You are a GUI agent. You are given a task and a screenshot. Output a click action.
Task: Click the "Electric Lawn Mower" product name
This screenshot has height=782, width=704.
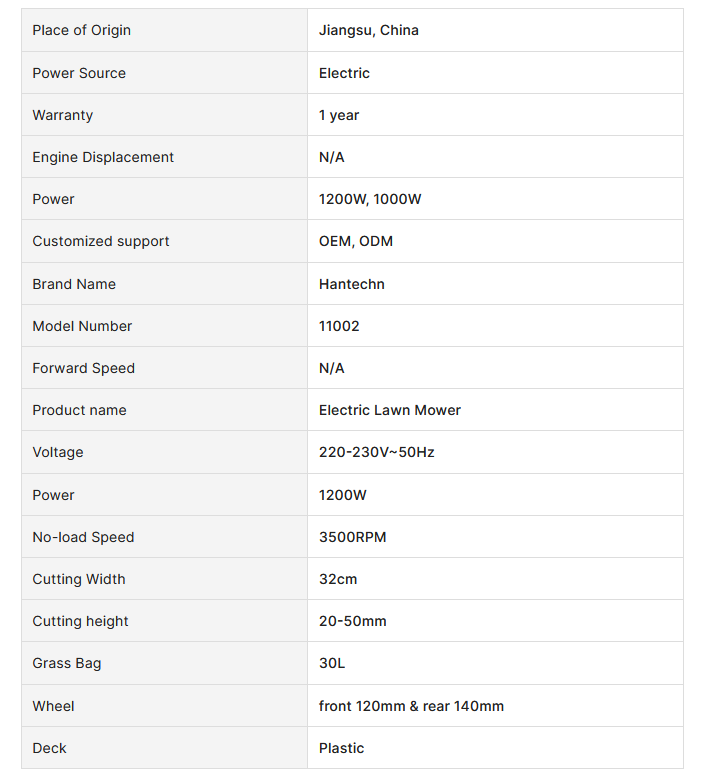coord(389,410)
